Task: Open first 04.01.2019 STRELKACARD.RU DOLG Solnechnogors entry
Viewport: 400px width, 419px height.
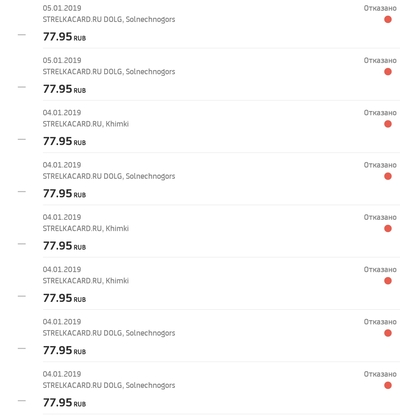Action: click(109, 176)
